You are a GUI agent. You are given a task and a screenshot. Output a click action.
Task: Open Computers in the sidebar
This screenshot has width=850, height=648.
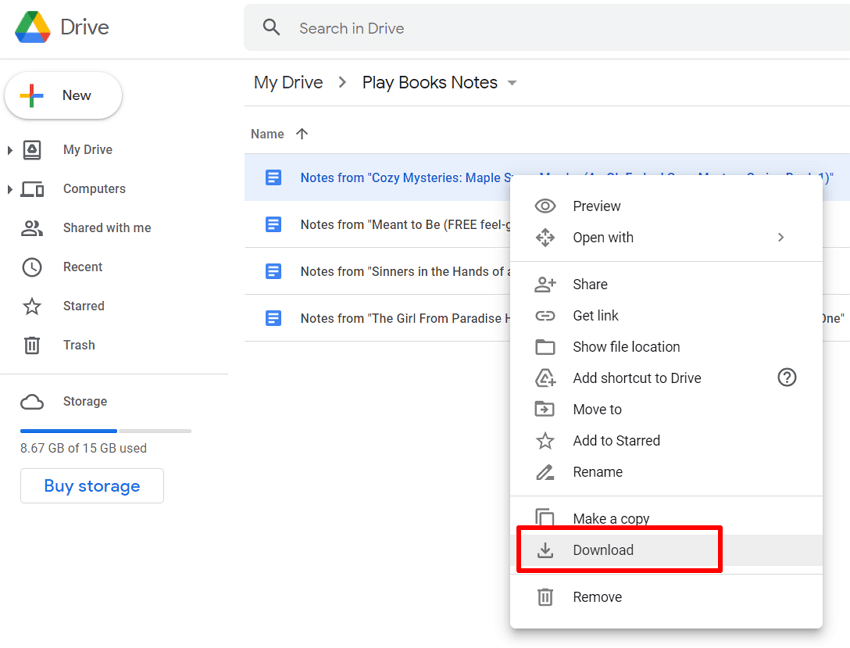(x=94, y=189)
